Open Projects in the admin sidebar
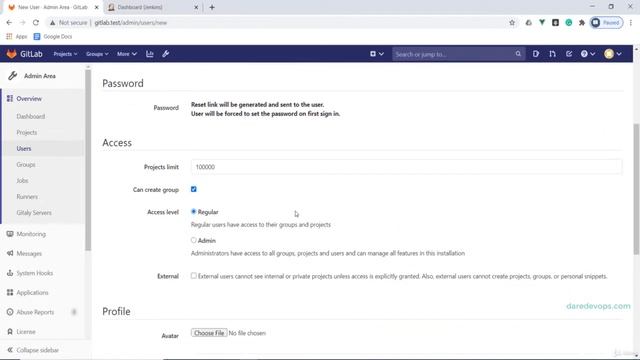Viewport: 640px width, 360px height. (27, 132)
